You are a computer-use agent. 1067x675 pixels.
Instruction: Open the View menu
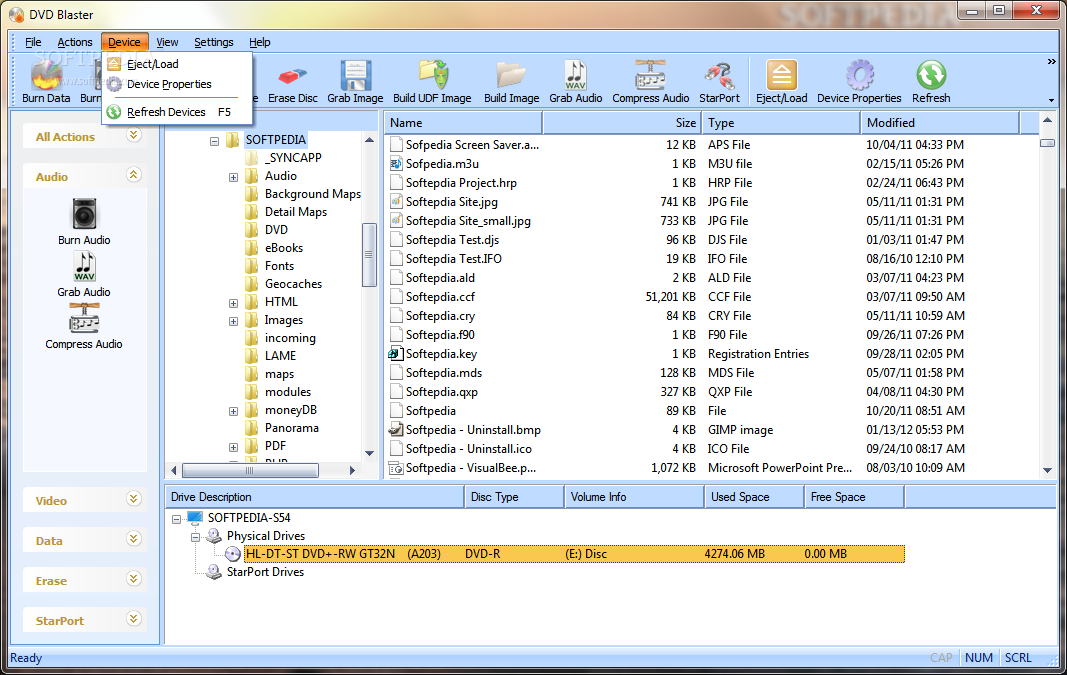point(167,42)
